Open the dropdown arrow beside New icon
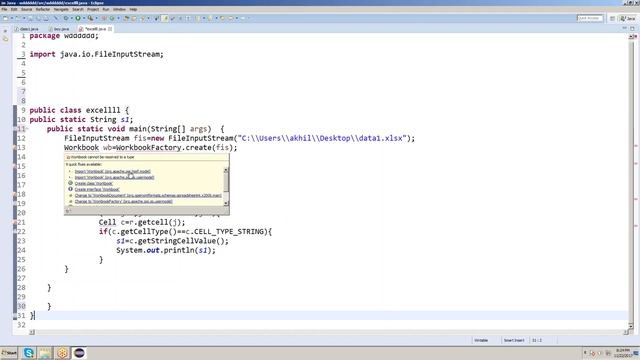The image size is (640, 360). pyautogui.click(x=11, y=18)
